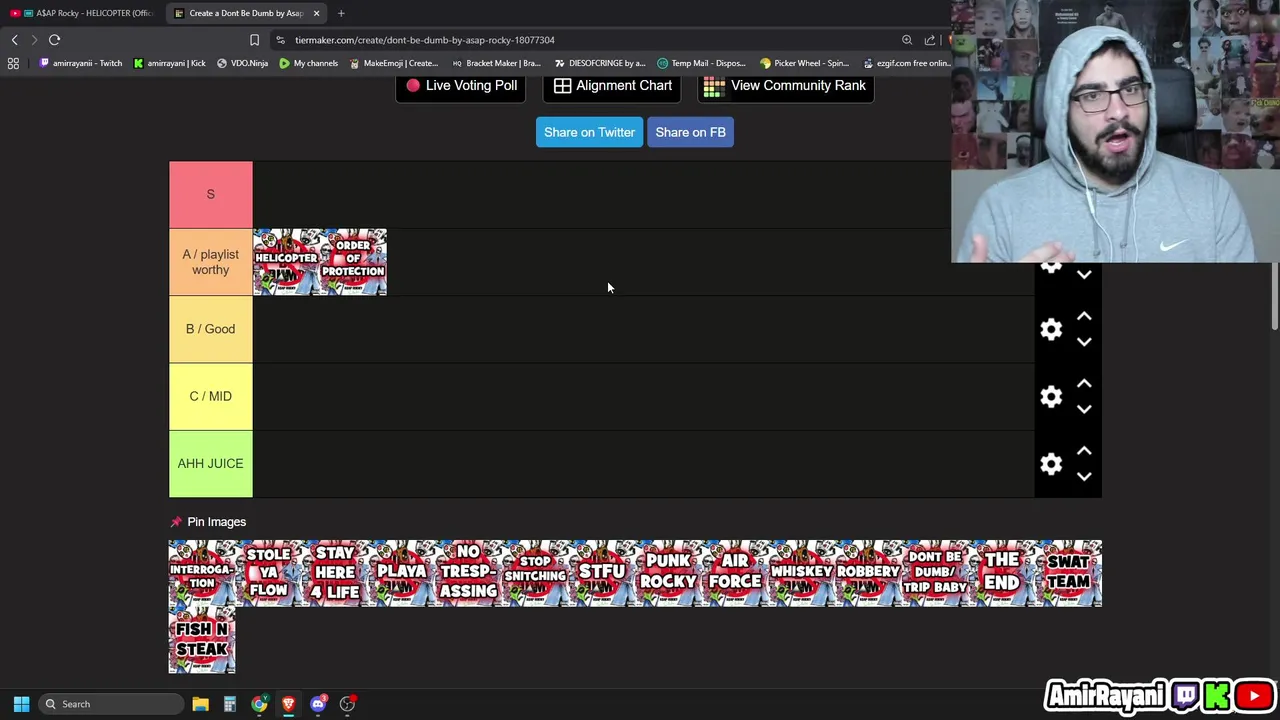Click the taskbar Search box

click(x=110, y=704)
